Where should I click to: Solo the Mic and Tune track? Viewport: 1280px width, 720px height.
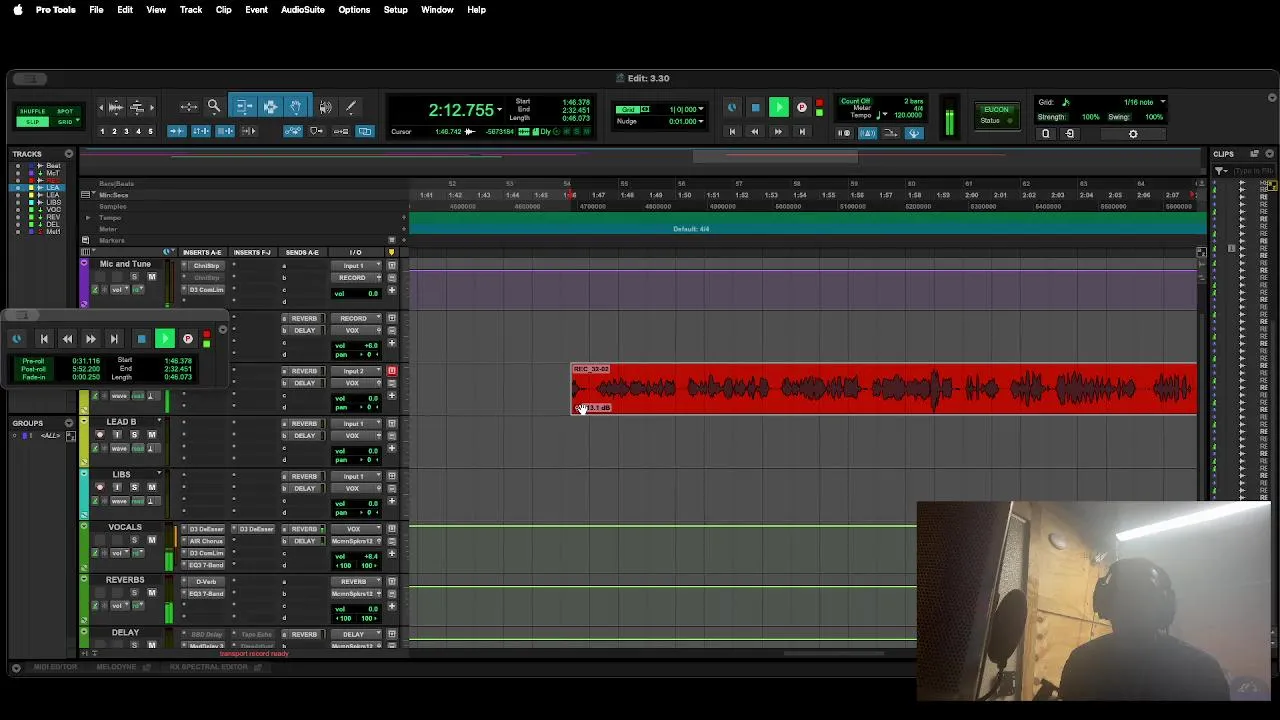(134, 277)
